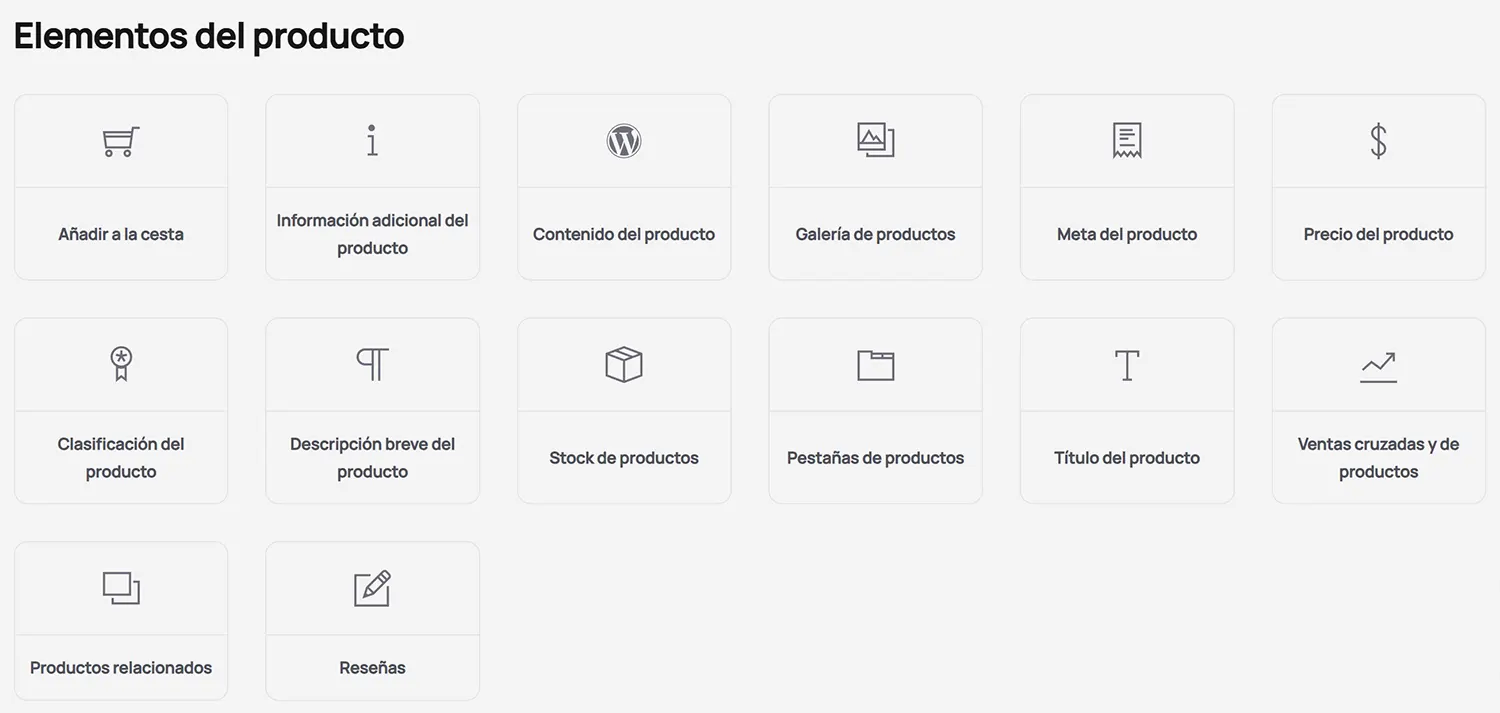Choose 'Descripción breve del producto' label
Screen dimensions: 1500x713
tap(372, 458)
